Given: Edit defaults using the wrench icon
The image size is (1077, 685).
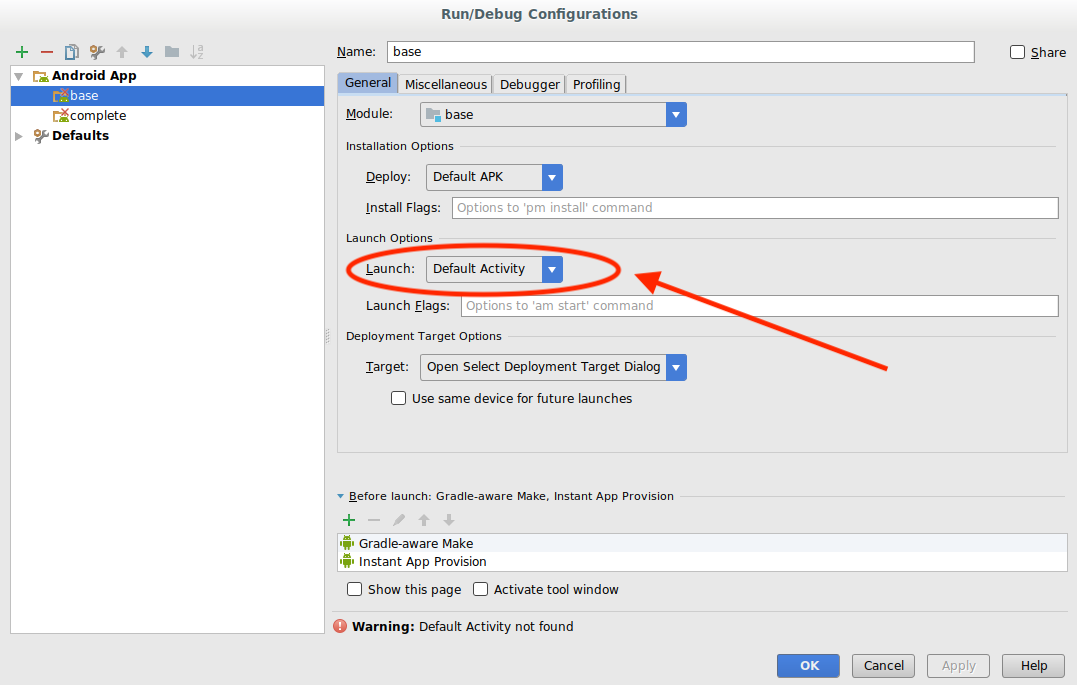Looking at the screenshot, I should tap(97, 52).
